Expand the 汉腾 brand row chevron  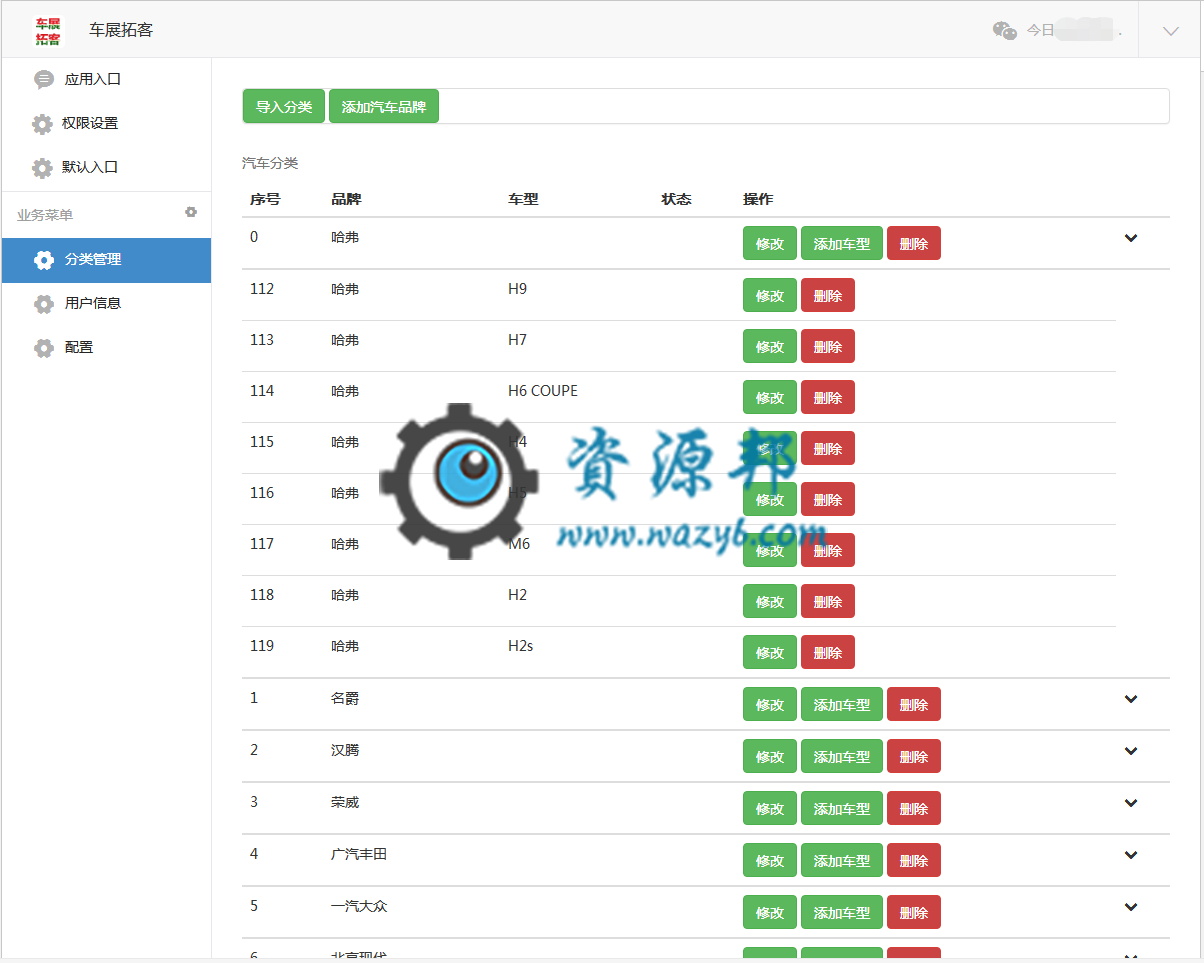tap(1131, 751)
